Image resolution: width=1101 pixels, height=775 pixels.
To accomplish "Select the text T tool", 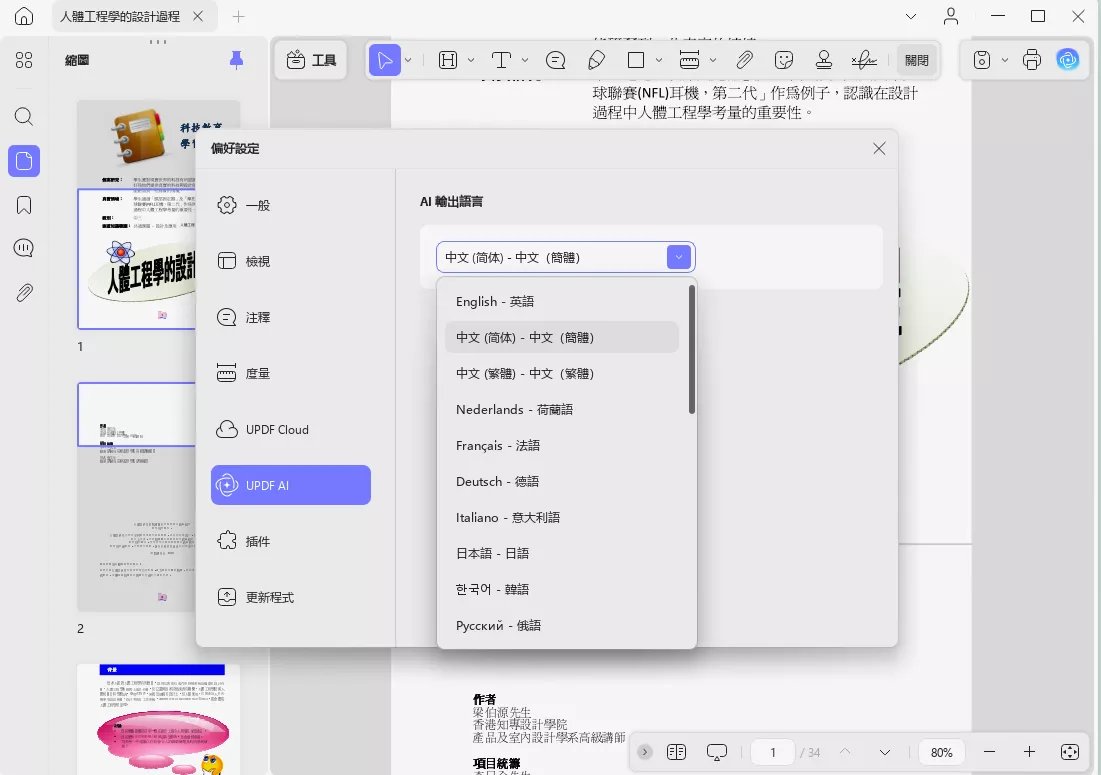I will click(x=501, y=60).
